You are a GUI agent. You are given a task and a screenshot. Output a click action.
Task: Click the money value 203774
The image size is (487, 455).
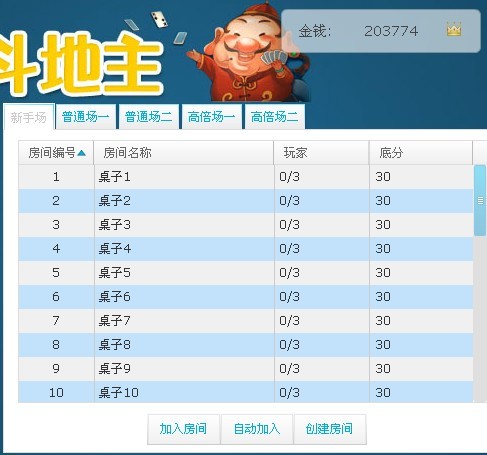pyautogui.click(x=391, y=31)
